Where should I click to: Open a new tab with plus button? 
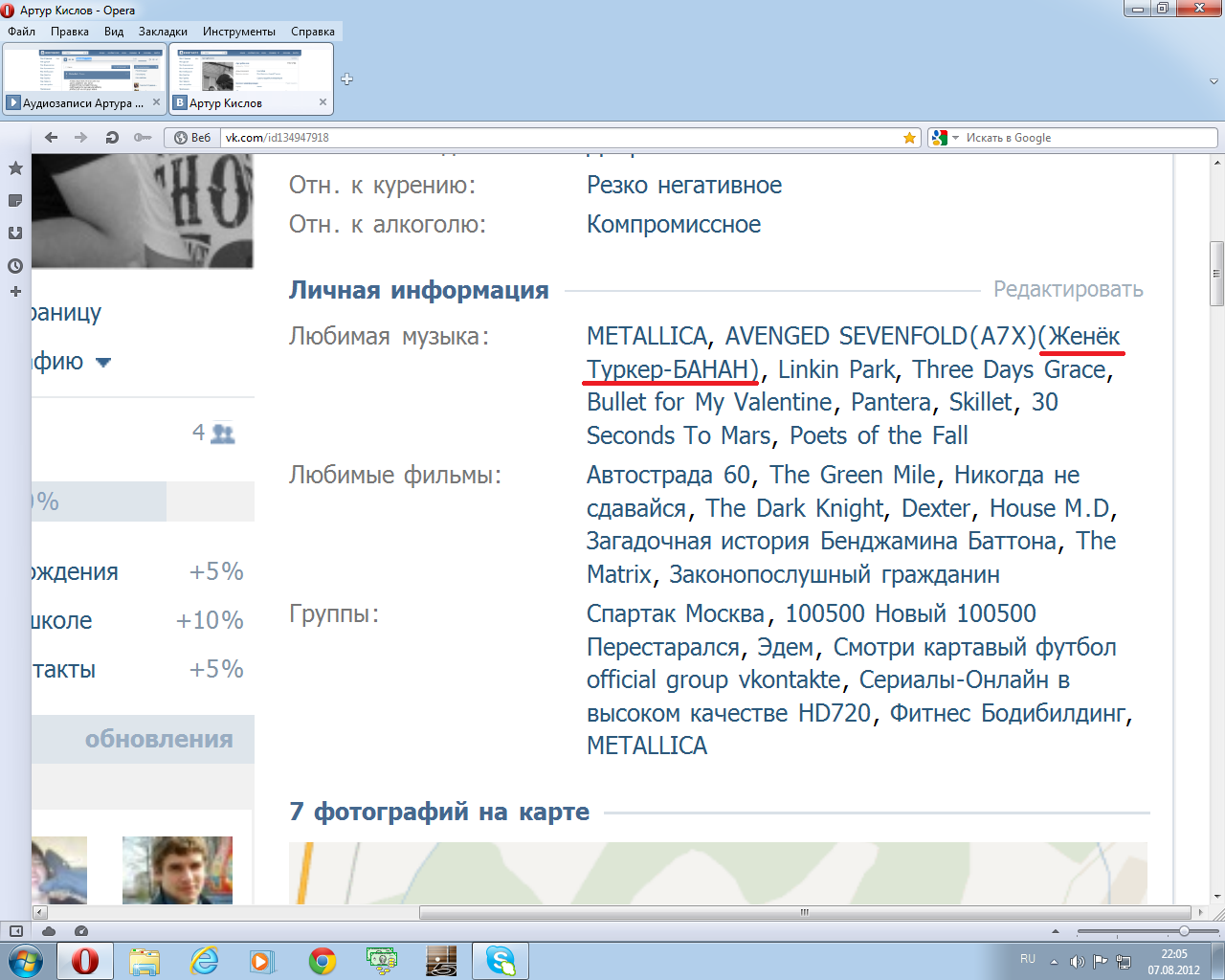[347, 79]
